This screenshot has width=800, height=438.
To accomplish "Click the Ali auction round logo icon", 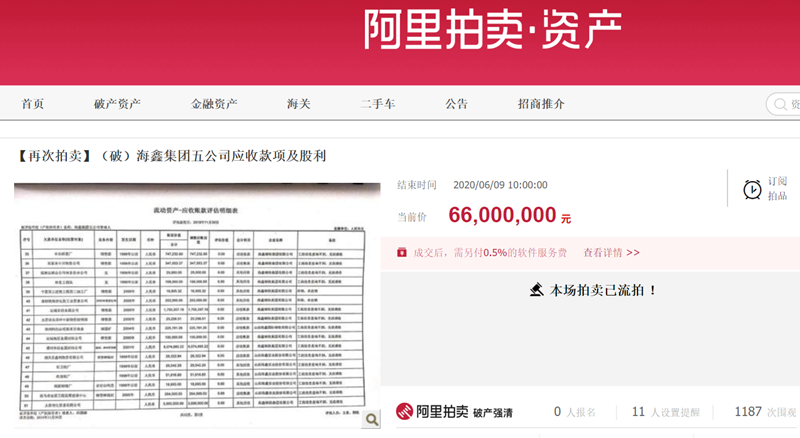I will [x=405, y=411].
